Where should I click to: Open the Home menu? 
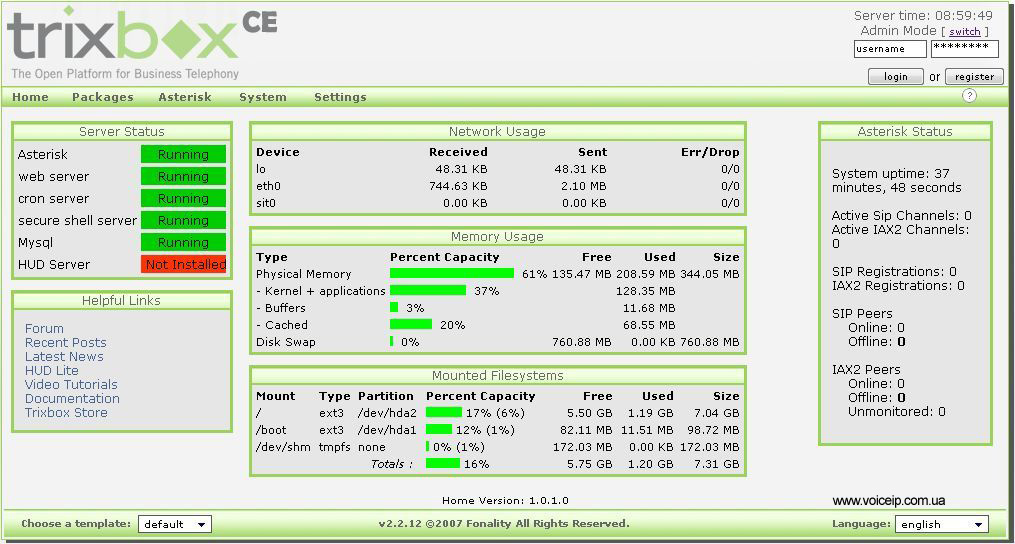point(30,97)
